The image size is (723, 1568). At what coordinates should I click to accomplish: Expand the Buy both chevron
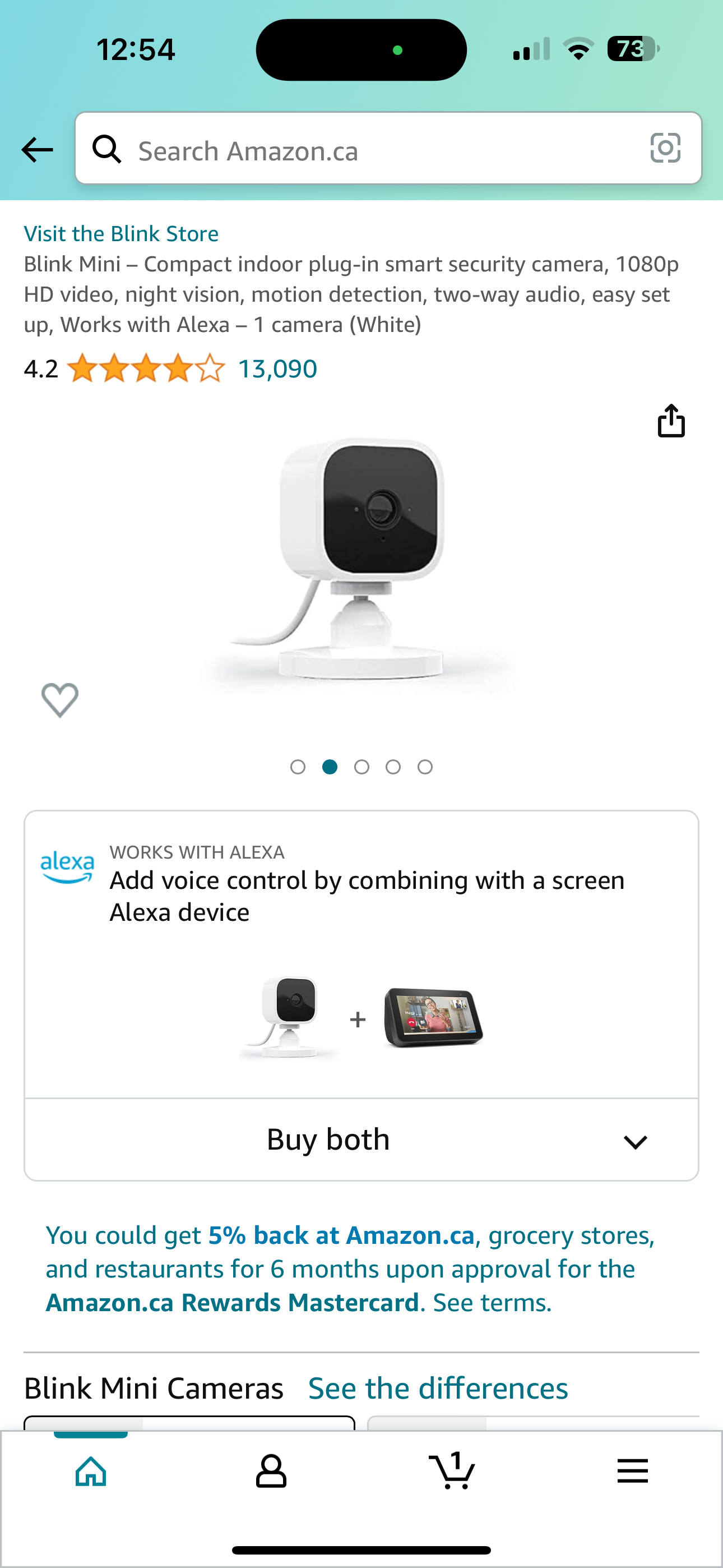click(636, 1142)
